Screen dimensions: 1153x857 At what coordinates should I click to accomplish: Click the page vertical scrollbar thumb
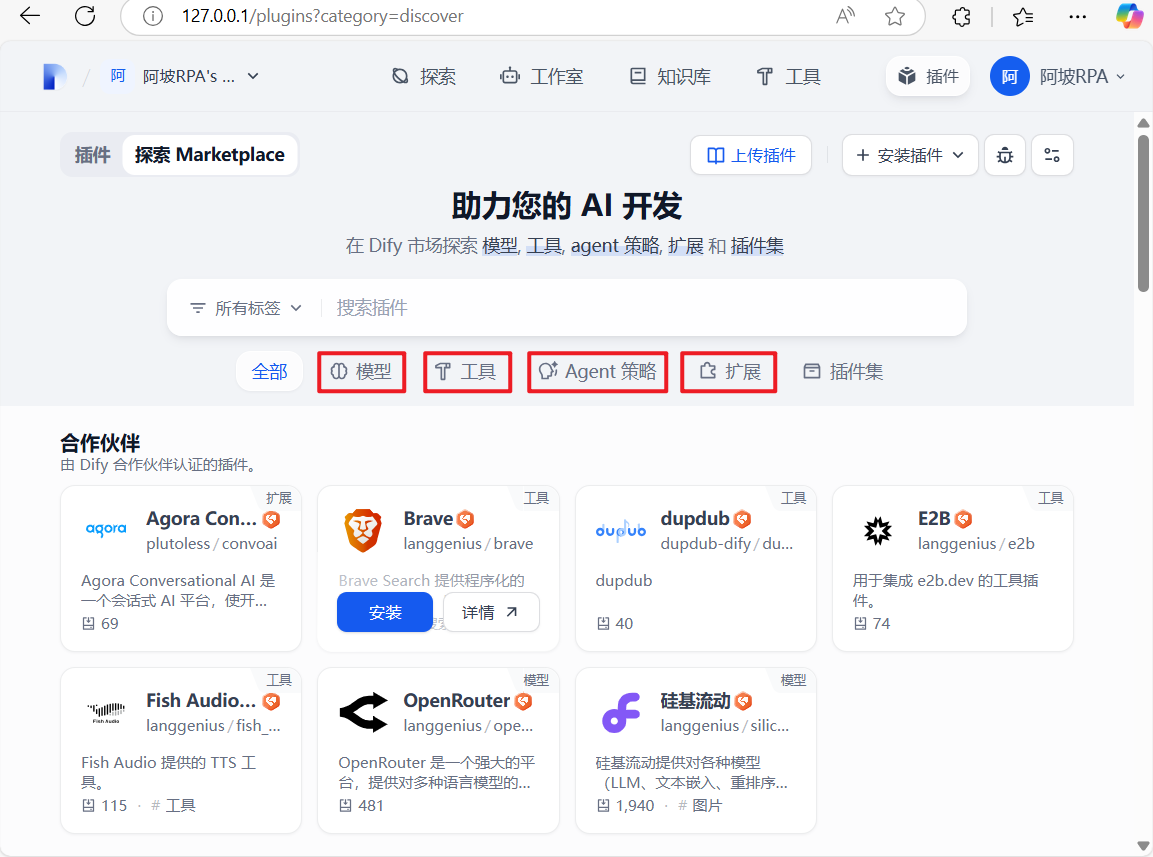(x=1143, y=213)
